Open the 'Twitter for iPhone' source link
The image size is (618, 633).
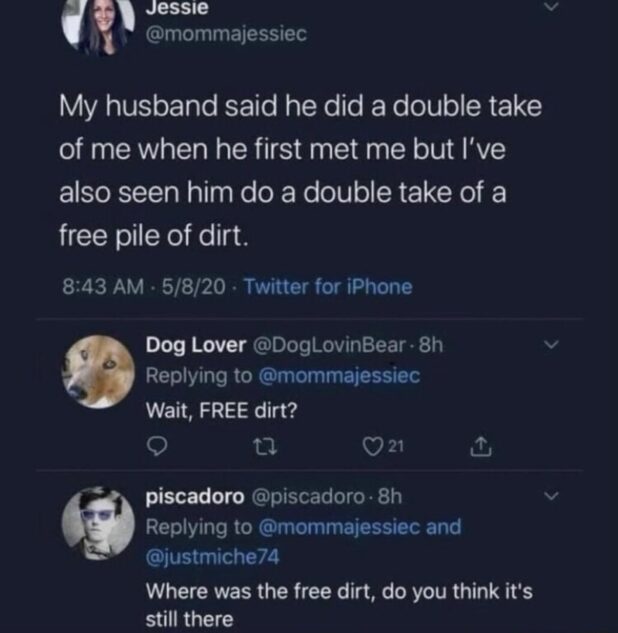(x=328, y=287)
